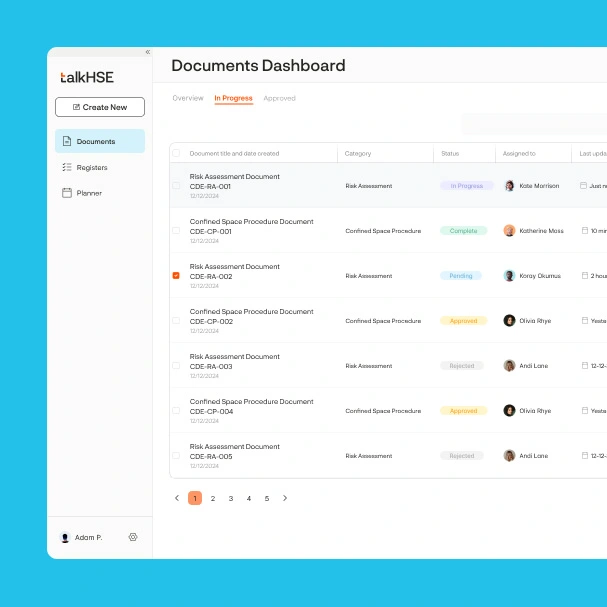Open settings gear next to Adam P.
Viewport: 607px width, 607px height.
(x=133, y=537)
